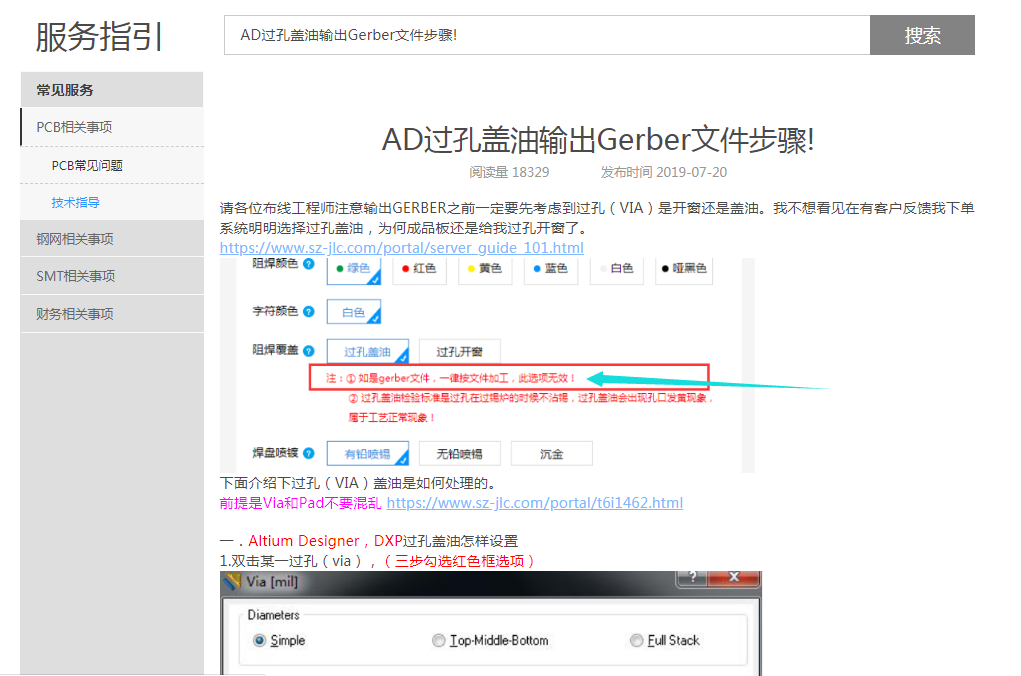This screenshot has height=676, width=1021.
Task: Select the Top-Middle-Bottom radio button
Action: (x=438, y=640)
